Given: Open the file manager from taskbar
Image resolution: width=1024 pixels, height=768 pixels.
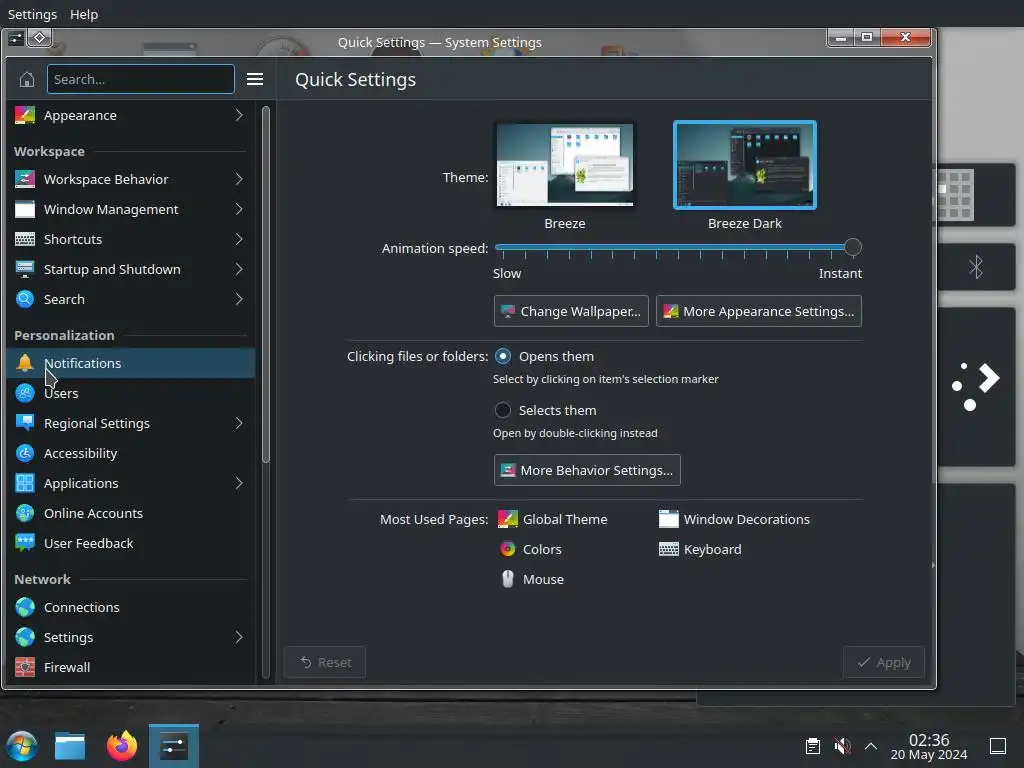Looking at the screenshot, I should (70, 746).
